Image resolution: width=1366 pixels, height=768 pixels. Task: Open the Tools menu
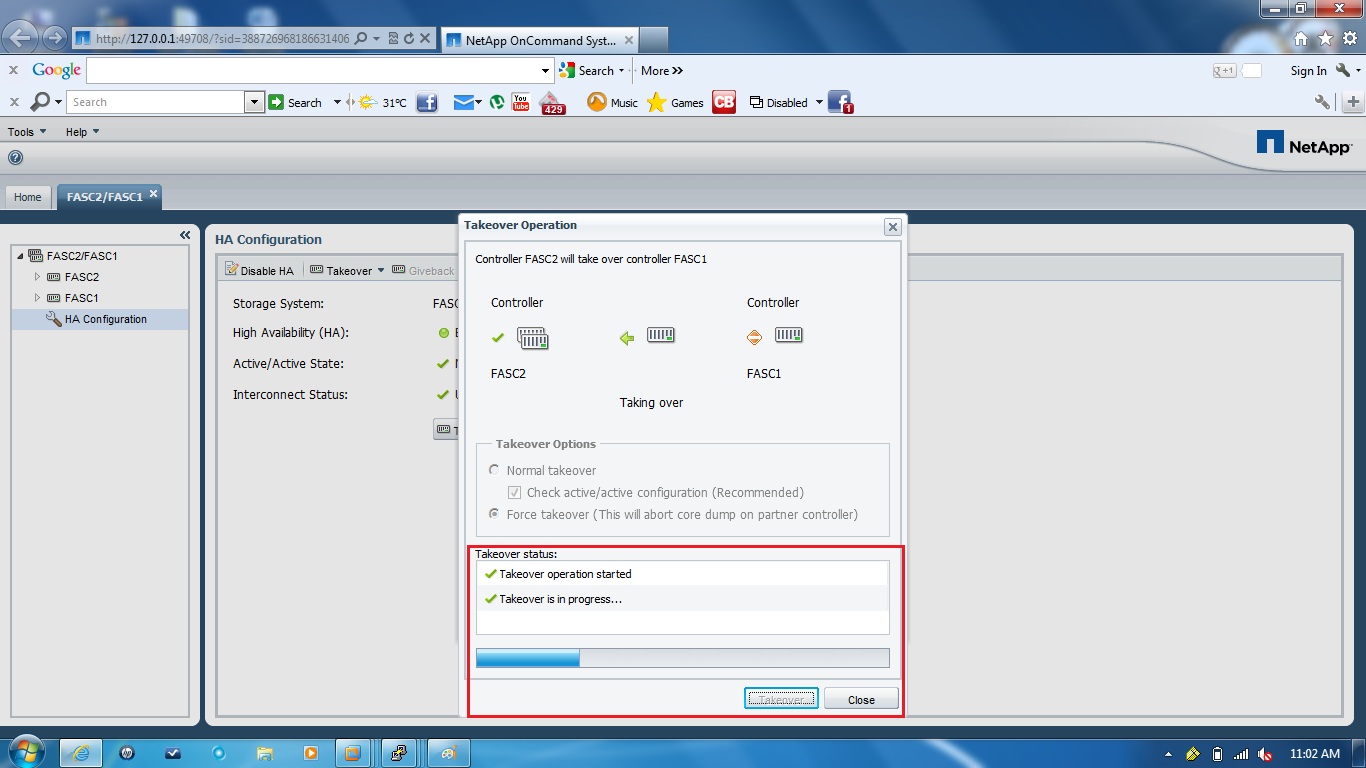pos(26,131)
